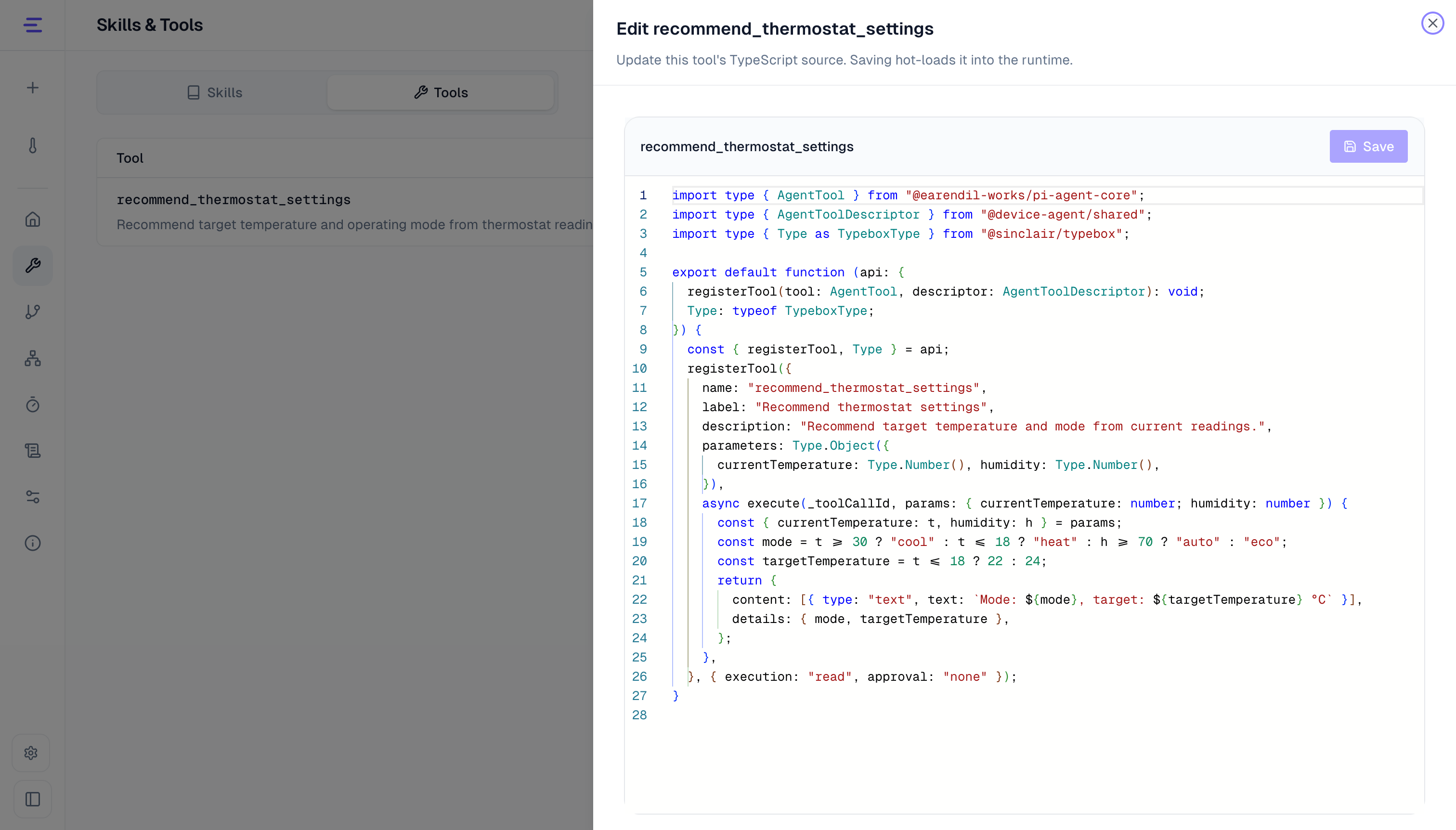Click the "@sinclair/typebox" string on line 3
Screen dimensions: 1456x830
point(1052,233)
